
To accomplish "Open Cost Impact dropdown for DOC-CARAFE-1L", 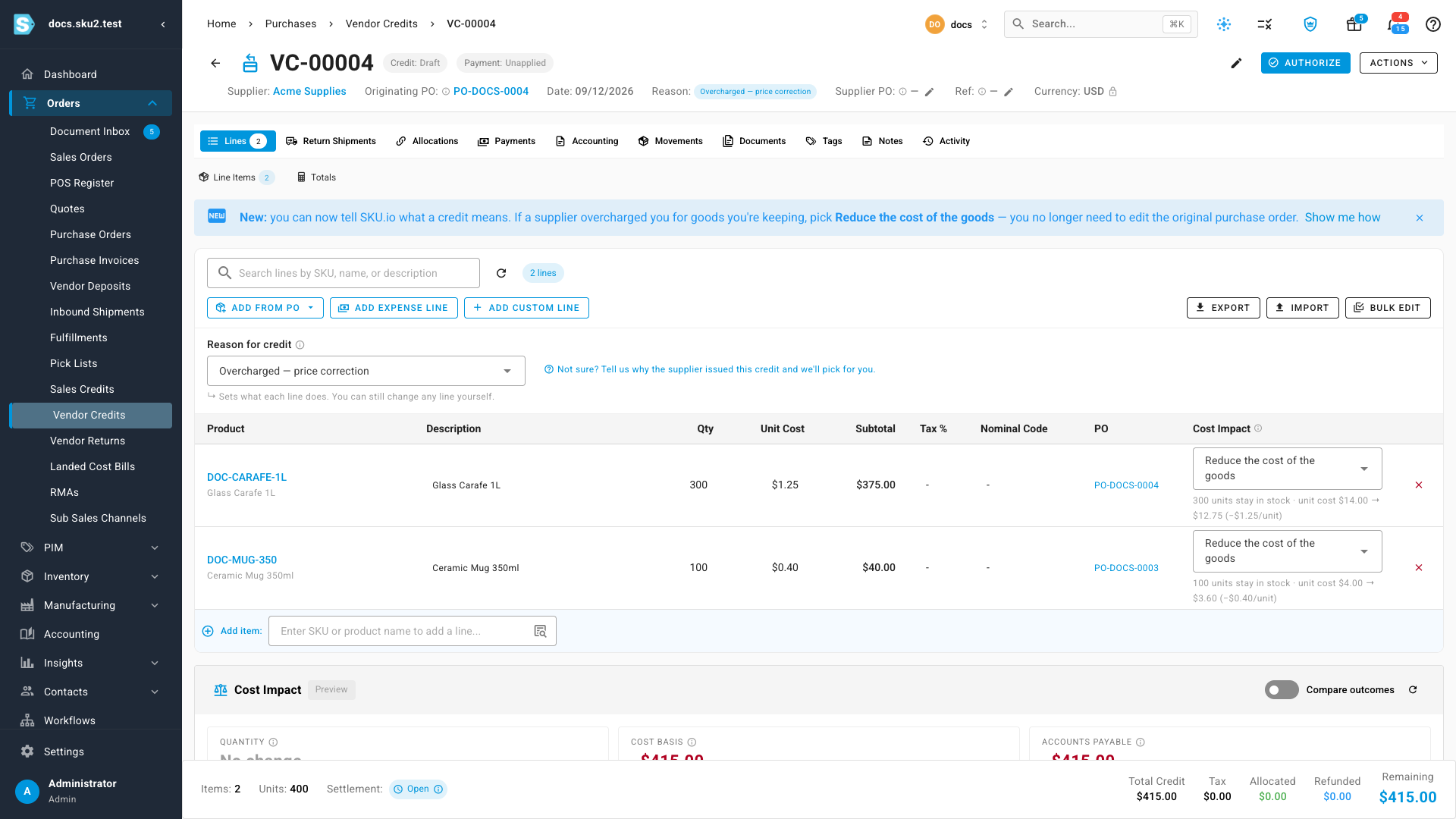I will pyautogui.click(x=1288, y=469).
